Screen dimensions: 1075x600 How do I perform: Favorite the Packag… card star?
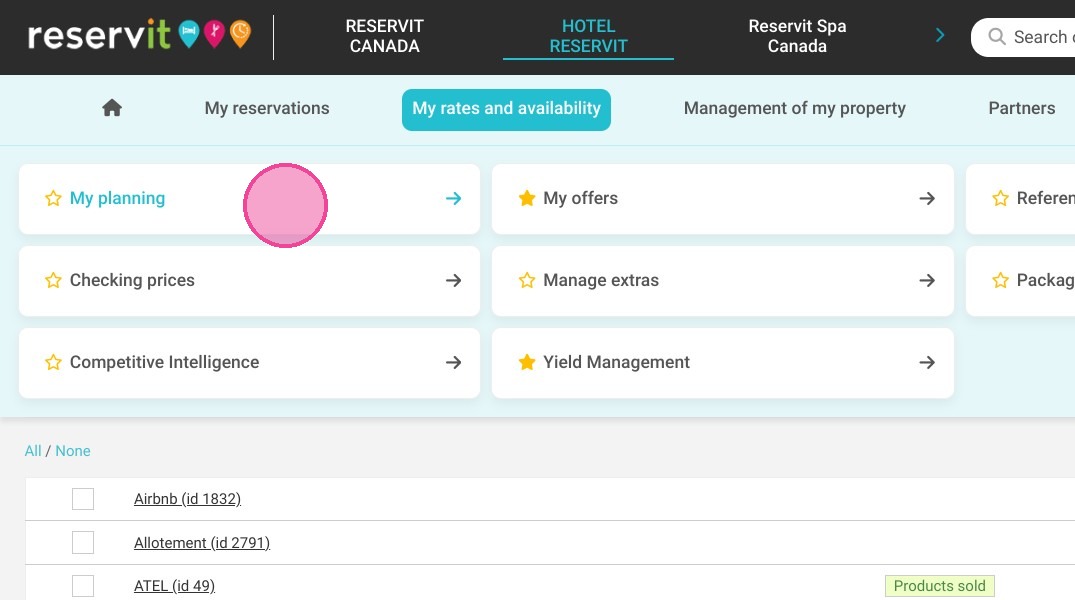coord(1000,280)
